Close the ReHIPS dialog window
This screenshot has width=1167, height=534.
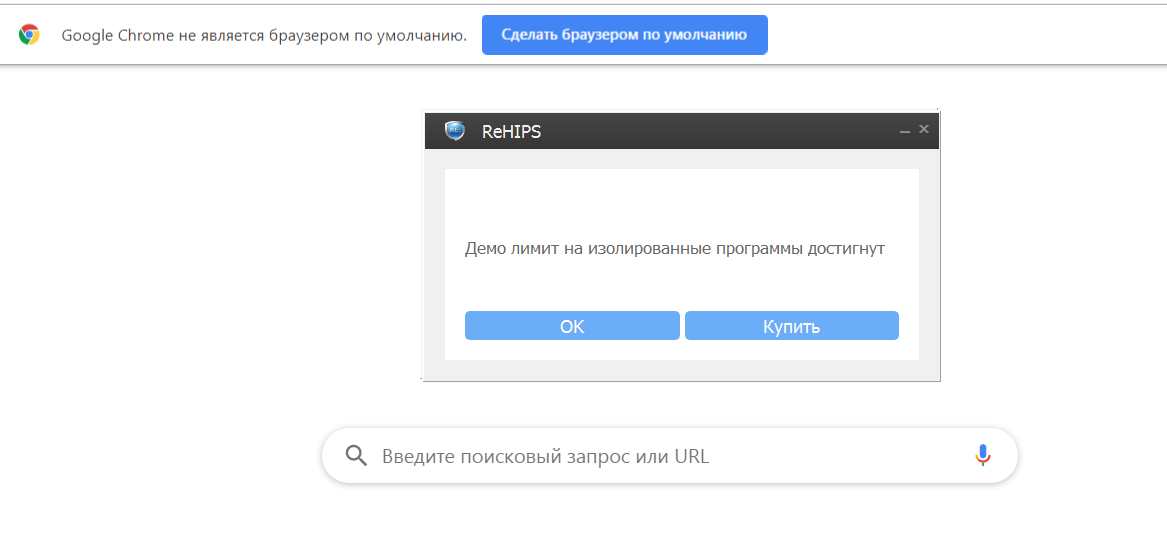coord(924,129)
